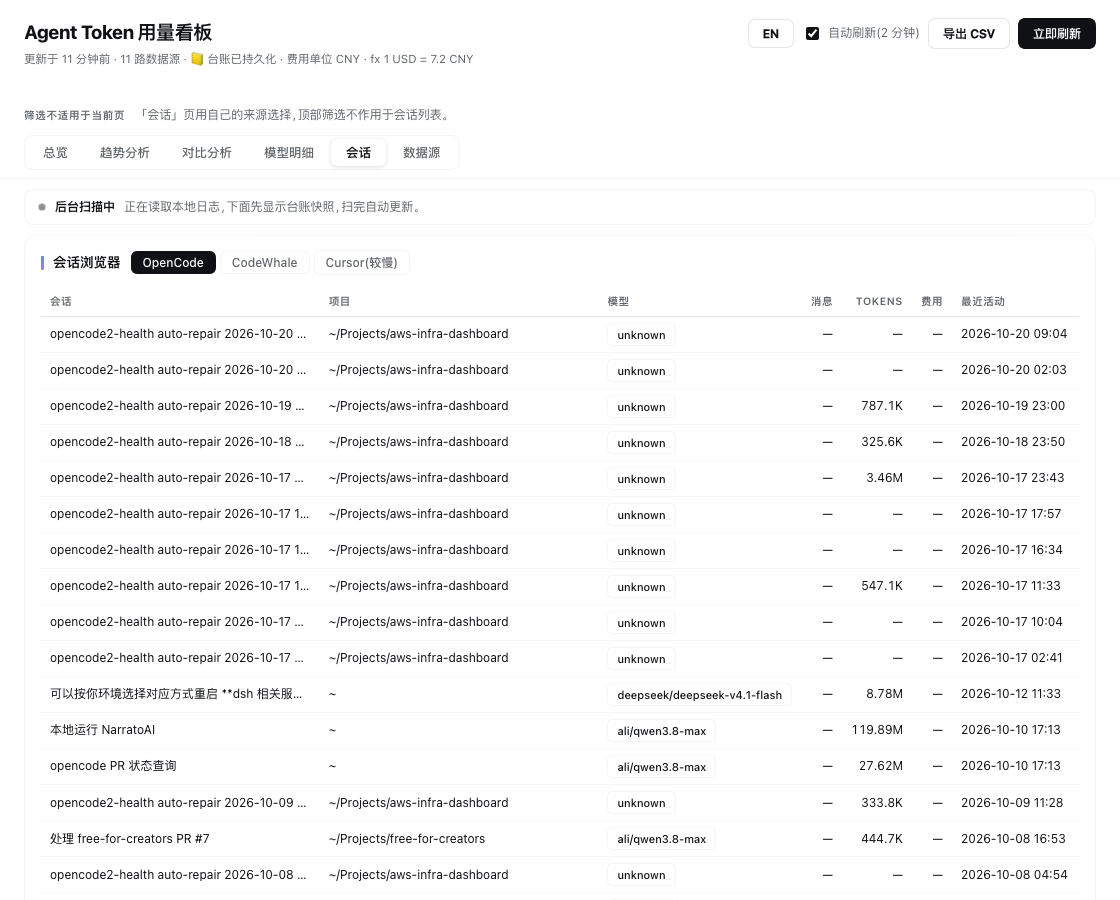Click the 547.1K tokens value
This screenshot has height=900, width=1120.
pyautogui.click(x=882, y=586)
